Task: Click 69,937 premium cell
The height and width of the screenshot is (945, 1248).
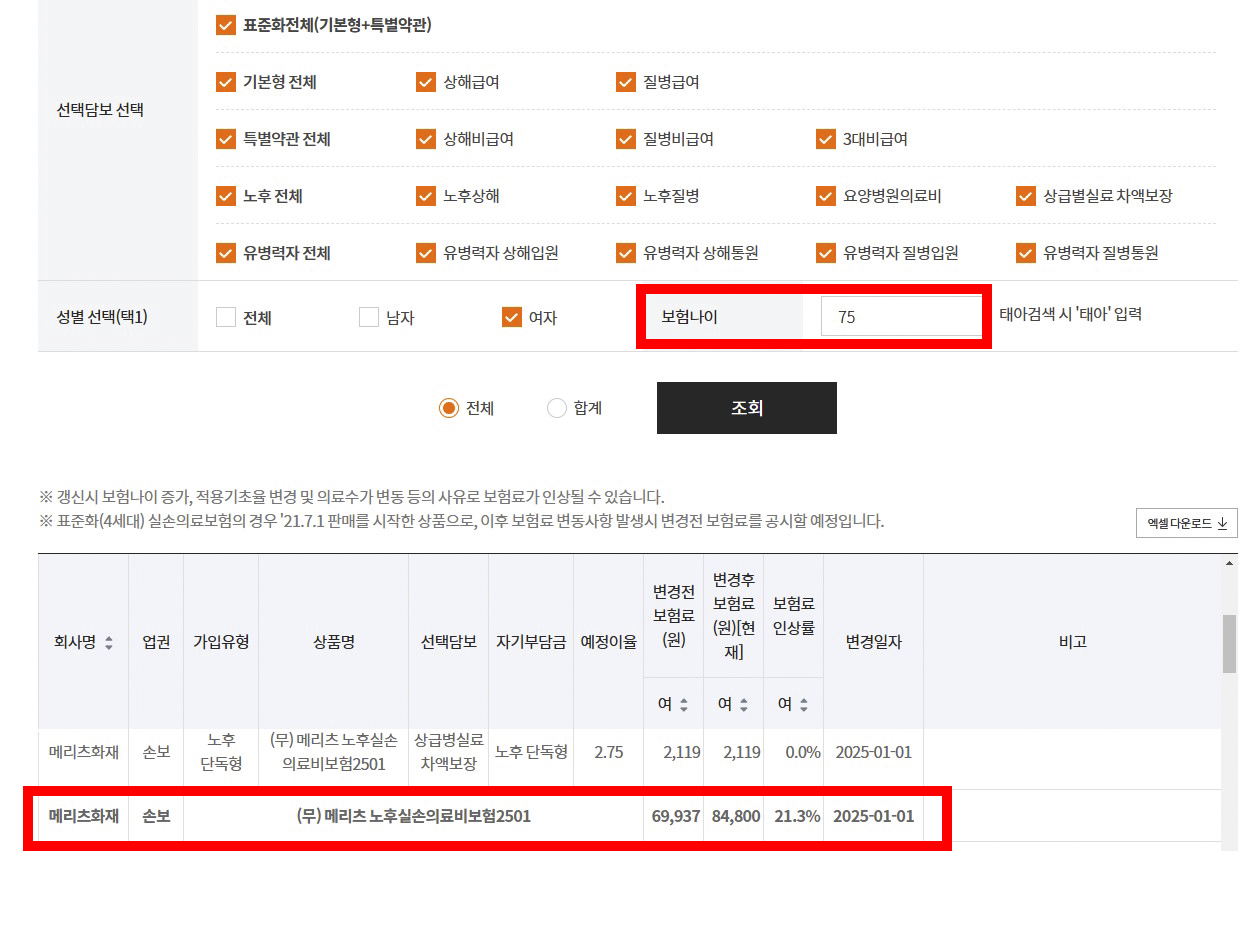Action: click(674, 816)
